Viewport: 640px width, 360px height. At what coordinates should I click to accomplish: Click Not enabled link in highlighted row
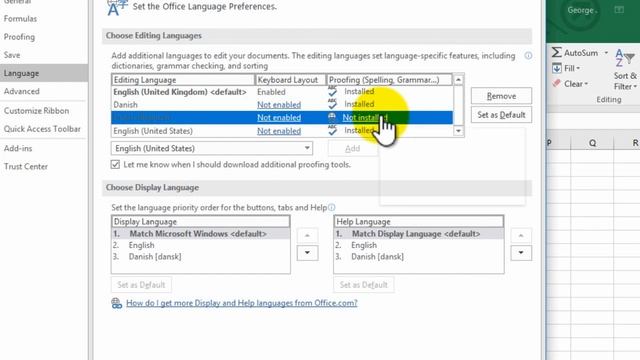pyautogui.click(x=279, y=118)
